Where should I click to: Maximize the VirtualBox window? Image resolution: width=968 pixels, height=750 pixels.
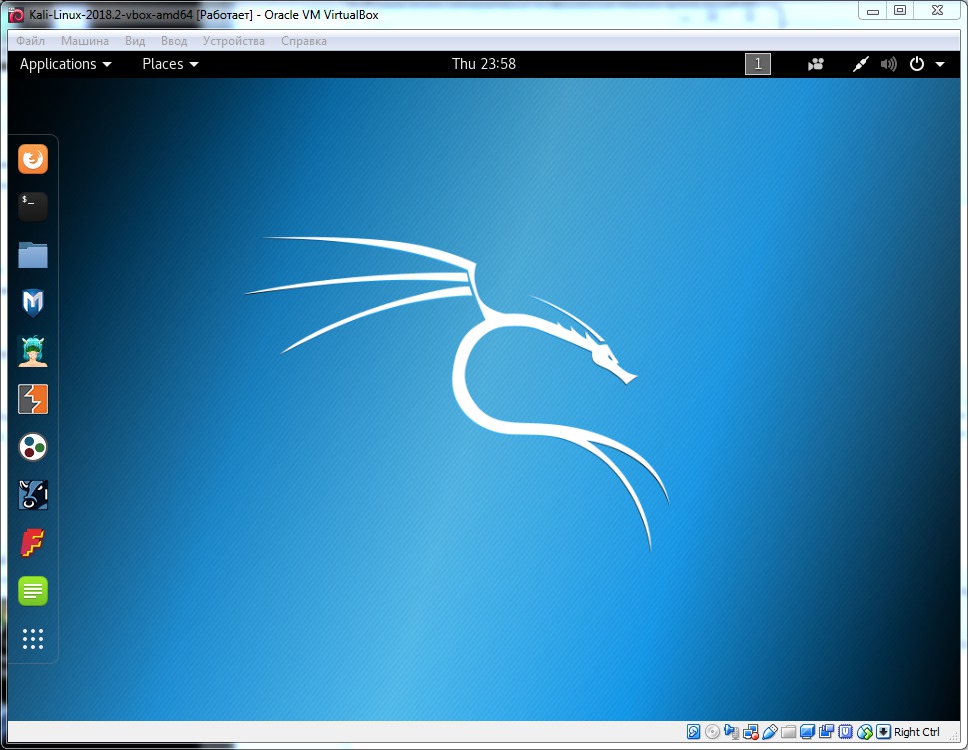900,10
